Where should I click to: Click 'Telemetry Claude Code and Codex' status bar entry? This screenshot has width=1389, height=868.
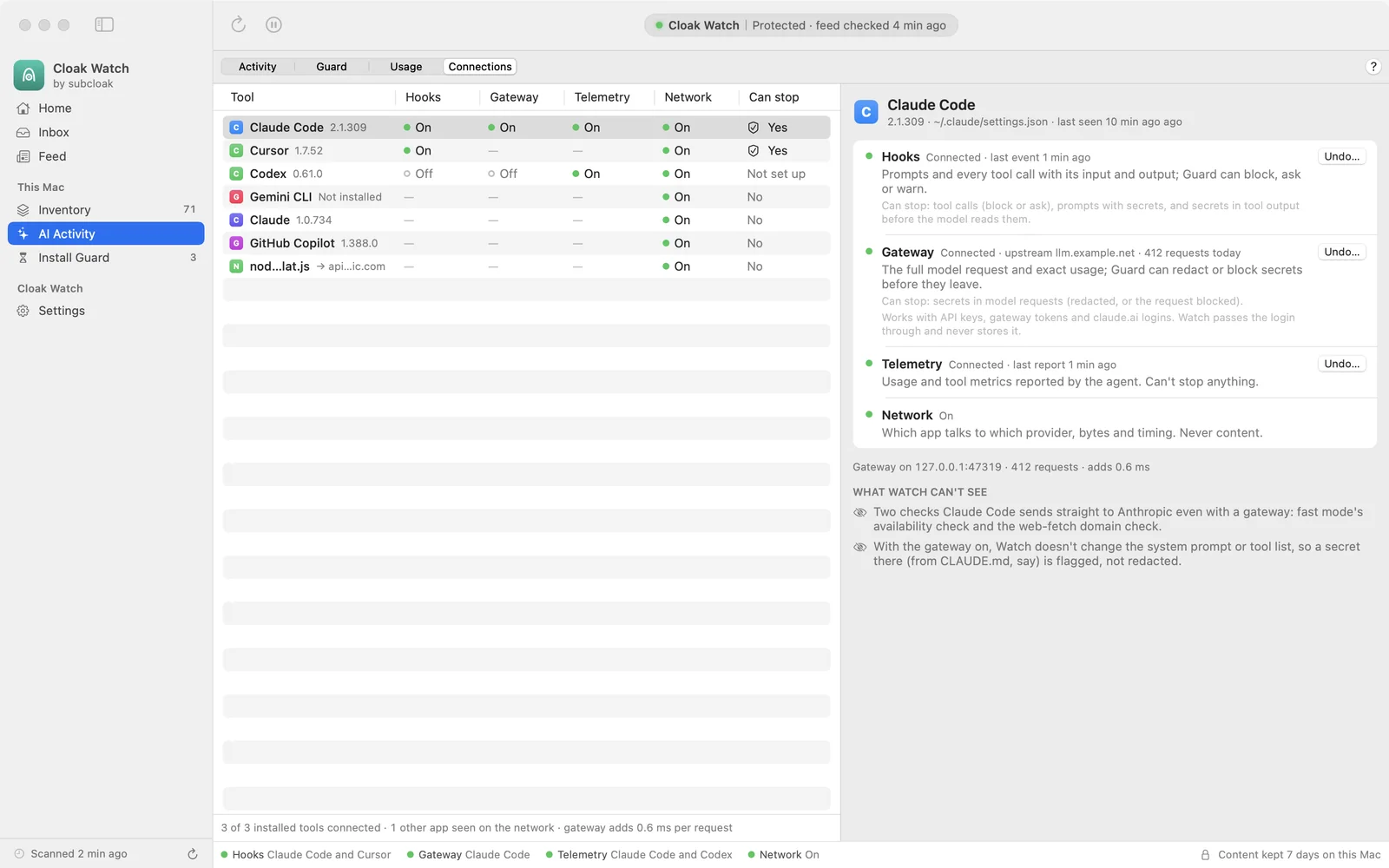click(639, 855)
